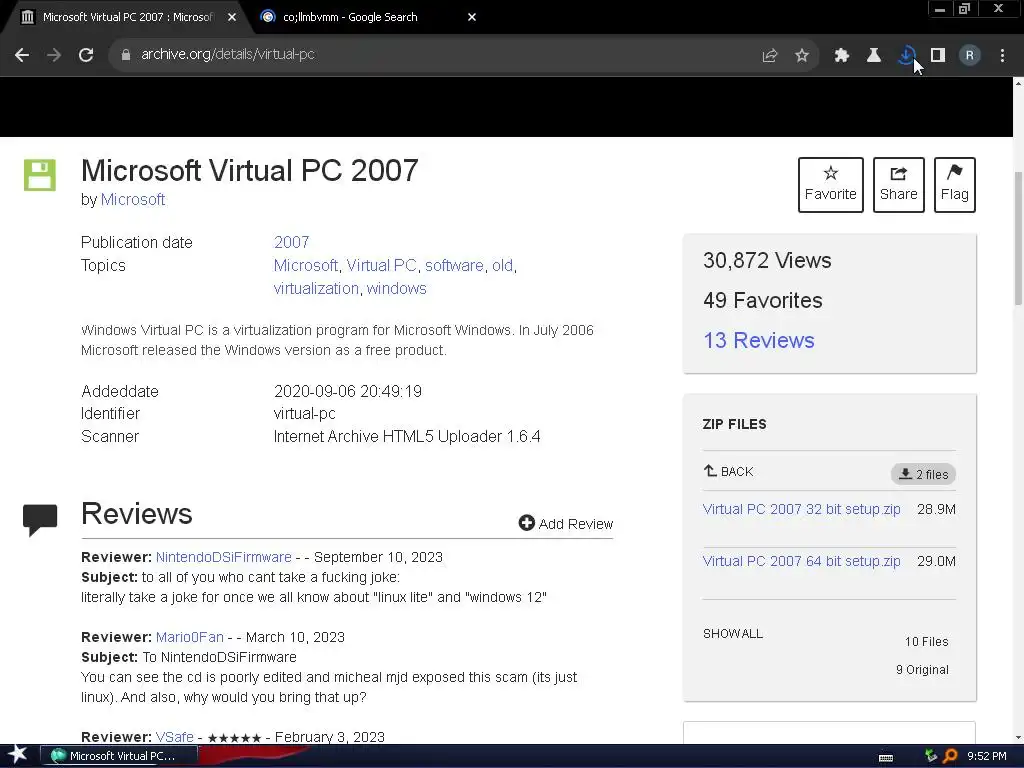Click the 10 Files text
The width and height of the screenshot is (1024, 768).
tap(927, 642)
